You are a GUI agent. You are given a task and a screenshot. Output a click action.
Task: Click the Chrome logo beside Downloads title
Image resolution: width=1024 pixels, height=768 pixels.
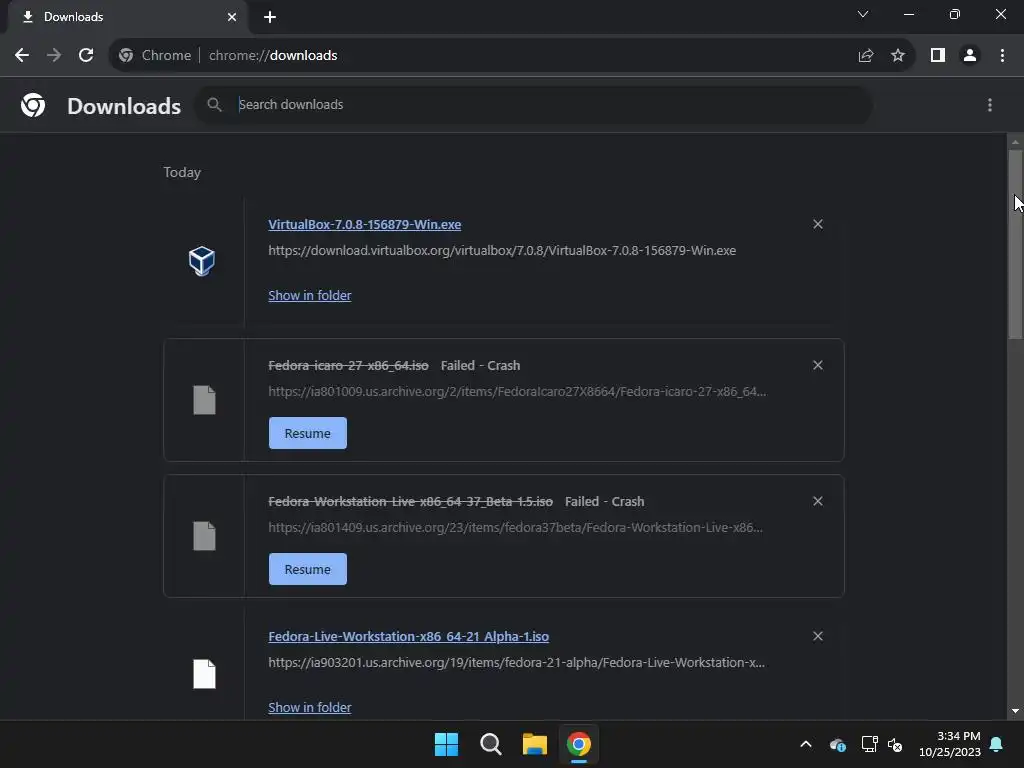tap(33, 105)
